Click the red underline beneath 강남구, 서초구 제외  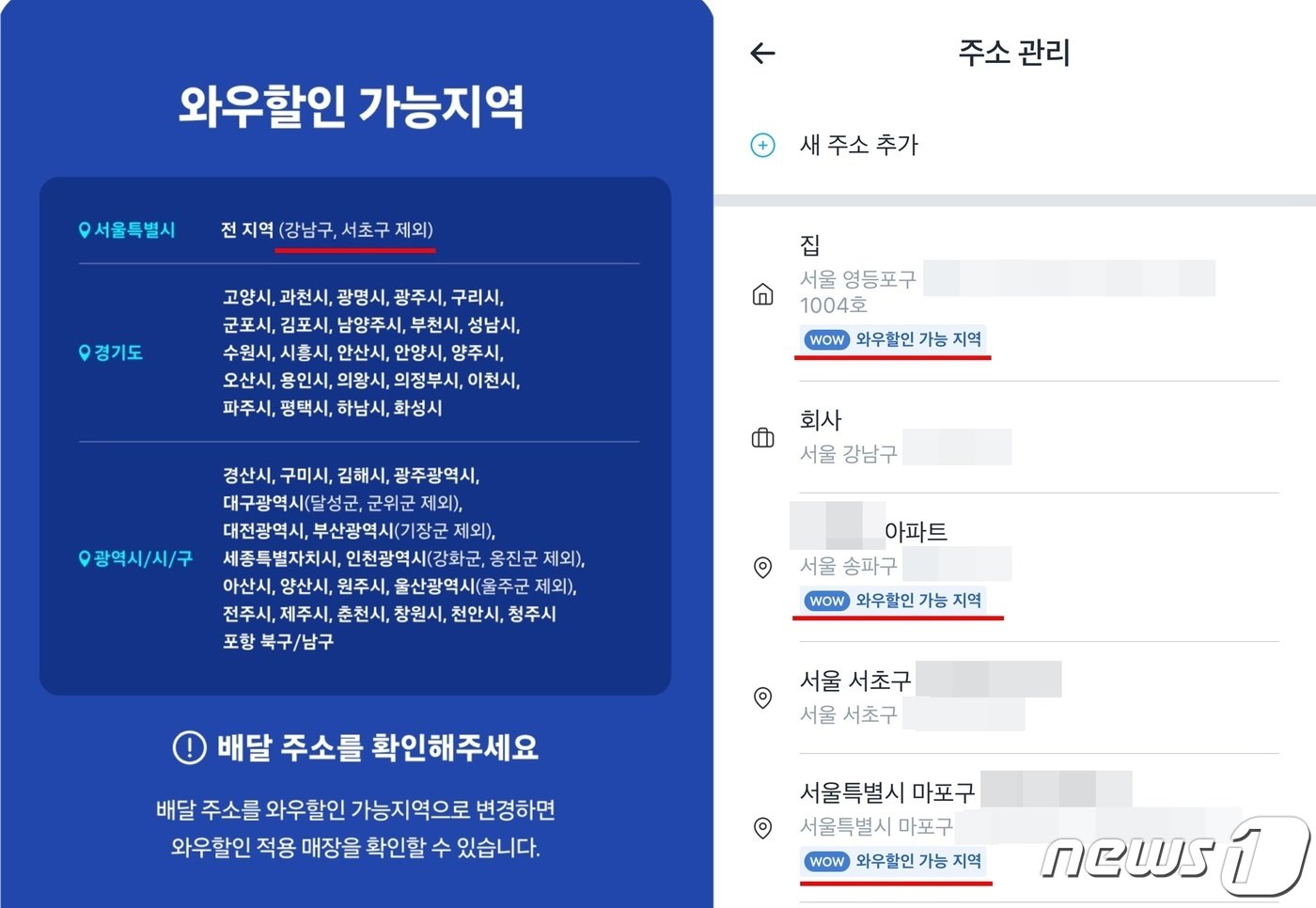pos(357,250)
